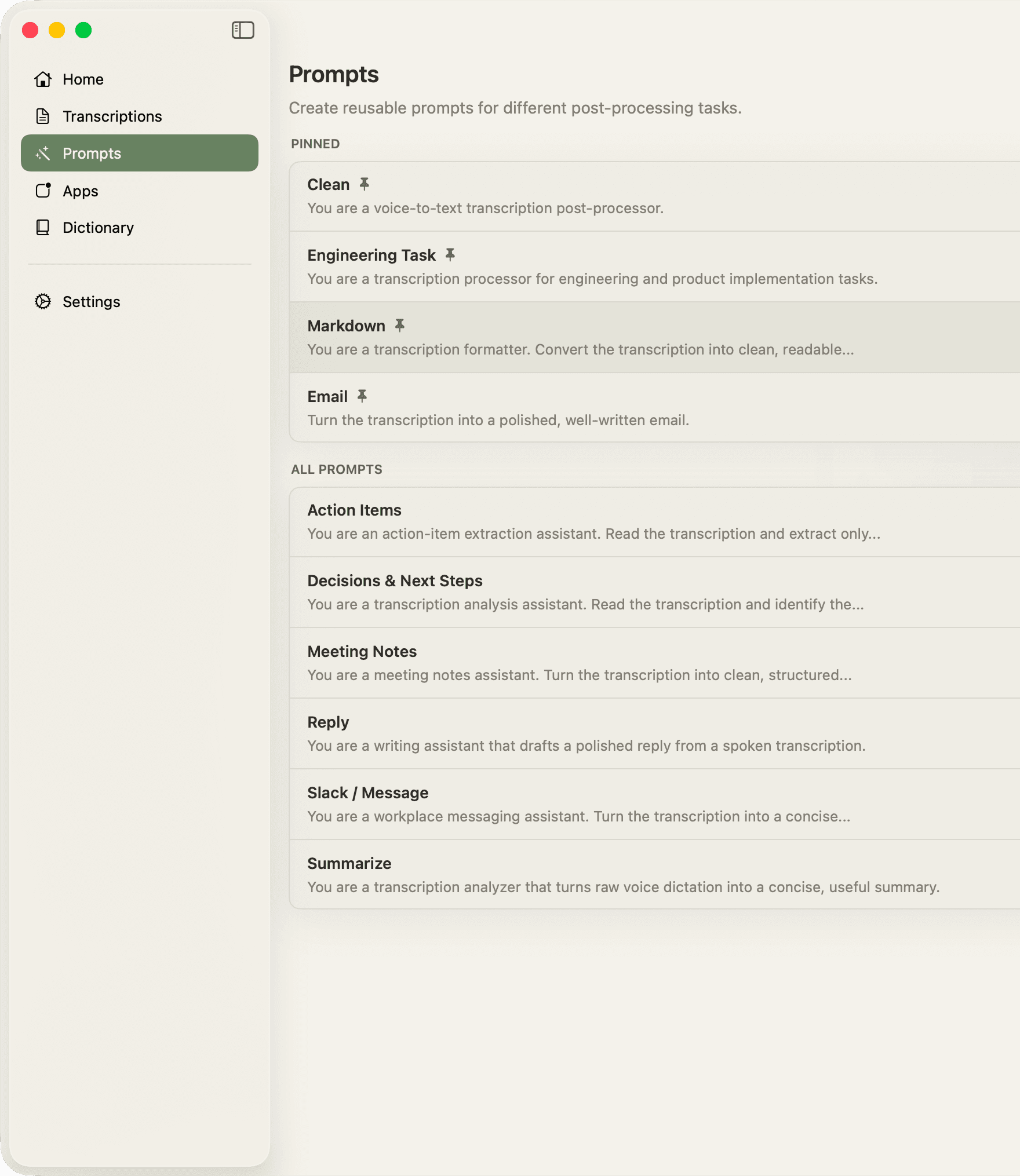Go to the Dictionary page
1020x1176 pixels.
click(x=98, y=228)
